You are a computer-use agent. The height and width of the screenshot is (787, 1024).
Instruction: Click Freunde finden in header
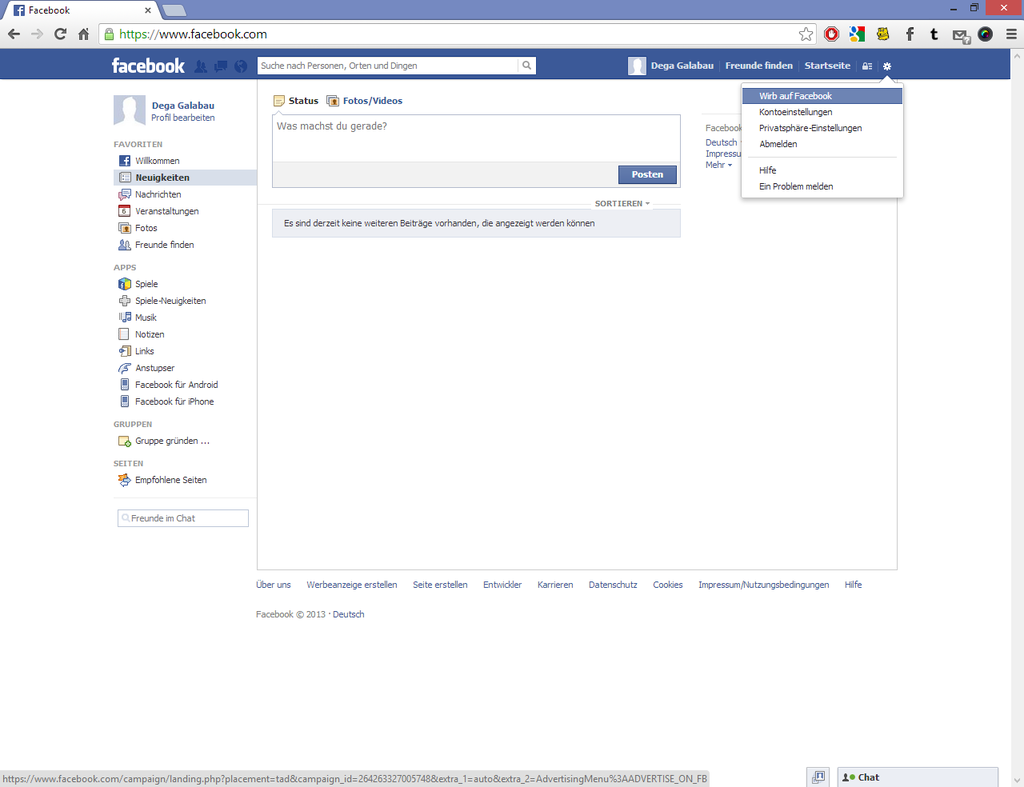pyautogui.click(x=759, y=66)
